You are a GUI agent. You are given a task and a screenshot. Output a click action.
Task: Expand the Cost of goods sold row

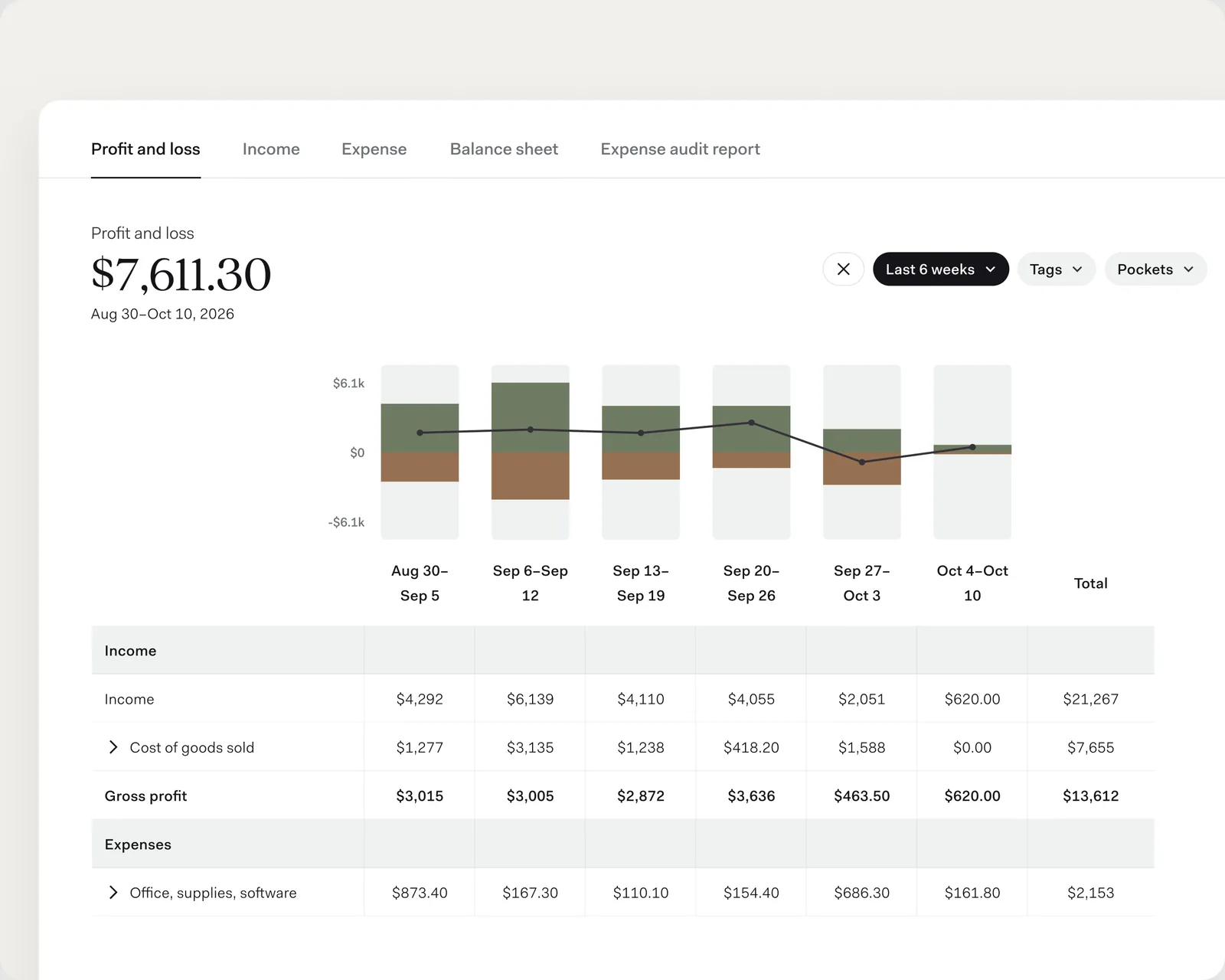tap(113, 747)
